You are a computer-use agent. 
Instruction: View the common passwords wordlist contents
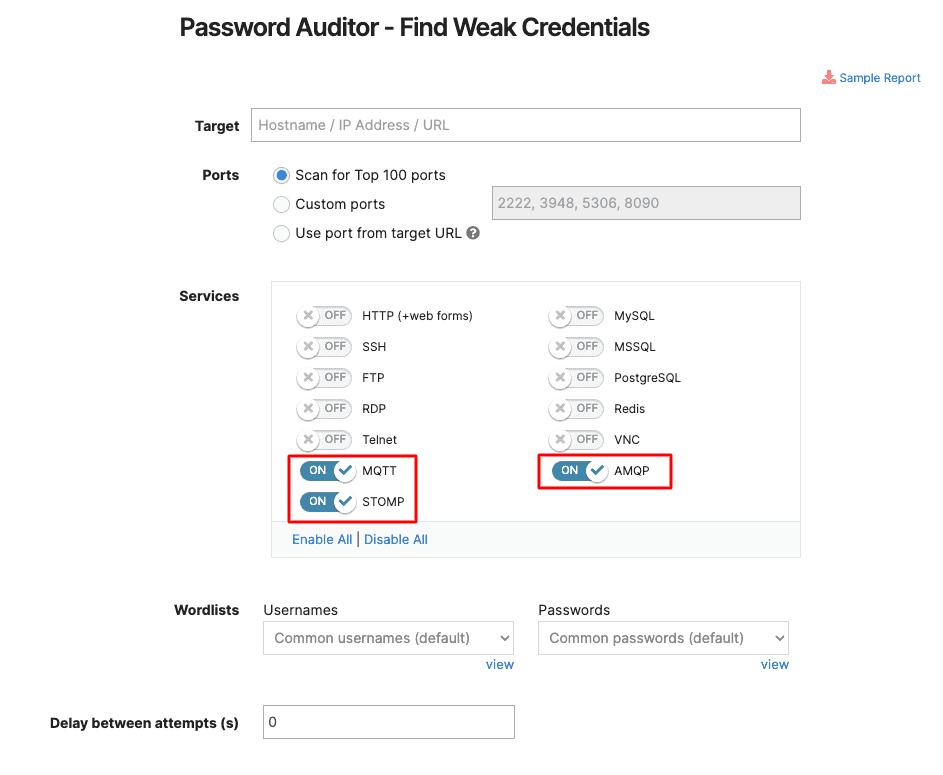click(x=775, y=663)
